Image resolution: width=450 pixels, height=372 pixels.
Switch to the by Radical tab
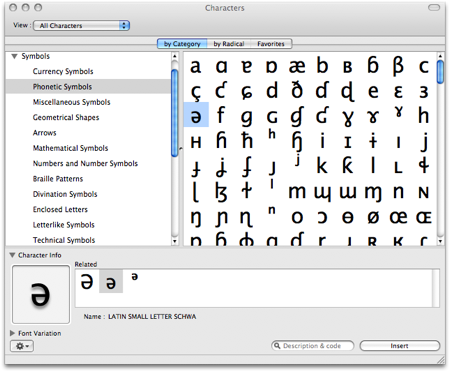click(229, 44)
